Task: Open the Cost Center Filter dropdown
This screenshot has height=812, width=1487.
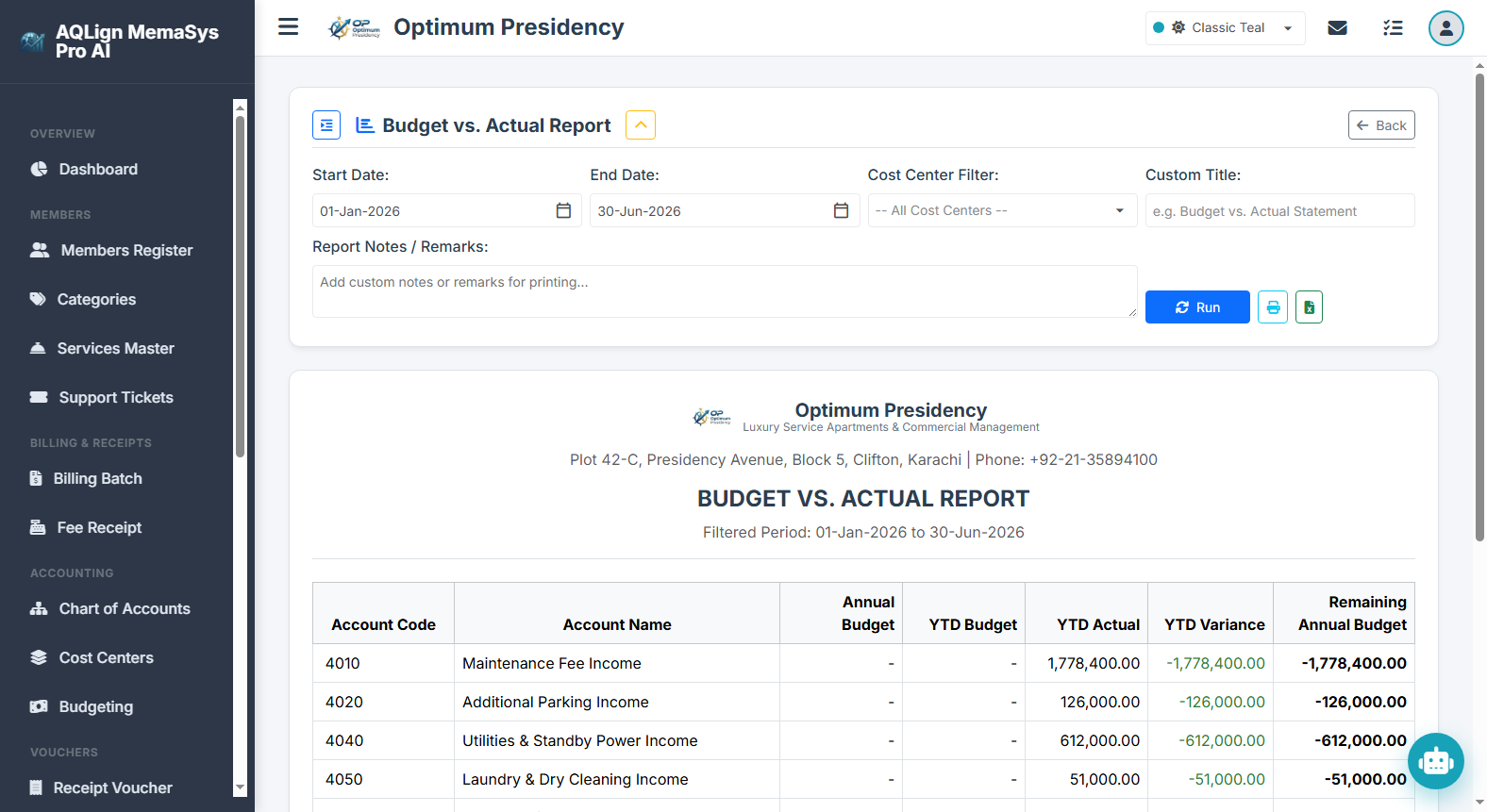Action: tap(1002, 210)
